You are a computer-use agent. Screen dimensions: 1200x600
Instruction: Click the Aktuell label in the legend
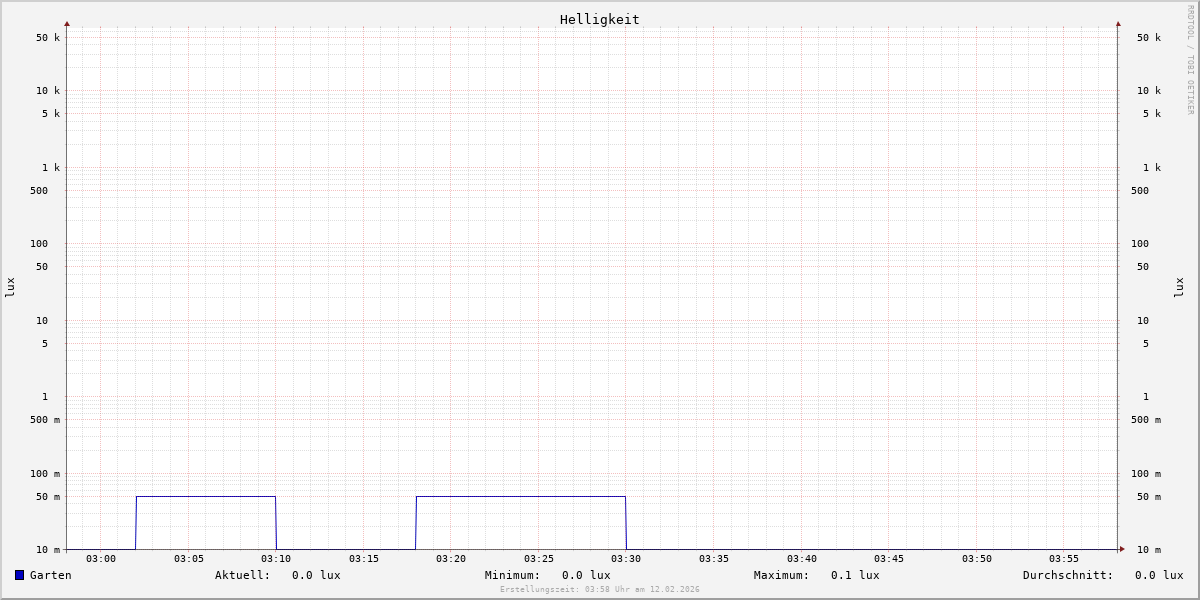[x=243, y=575]
